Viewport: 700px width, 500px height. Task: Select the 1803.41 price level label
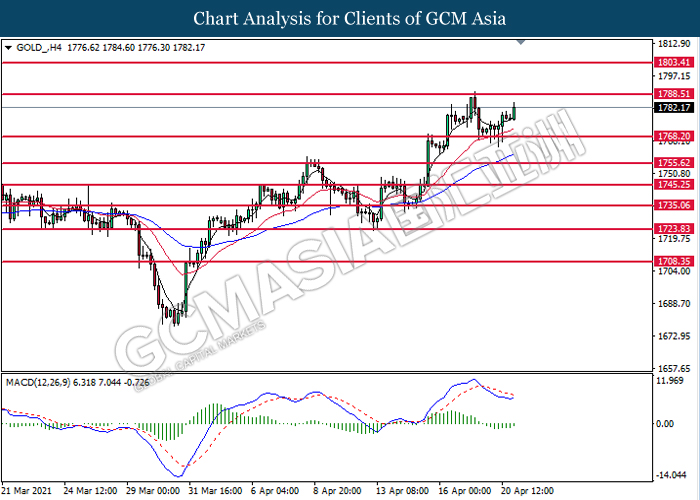pyautogui.click(x=674, y=62)
